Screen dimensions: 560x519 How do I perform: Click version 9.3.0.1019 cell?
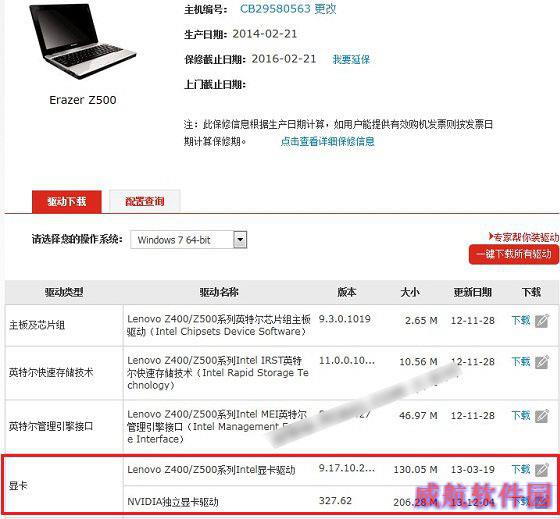coord(345,319)
